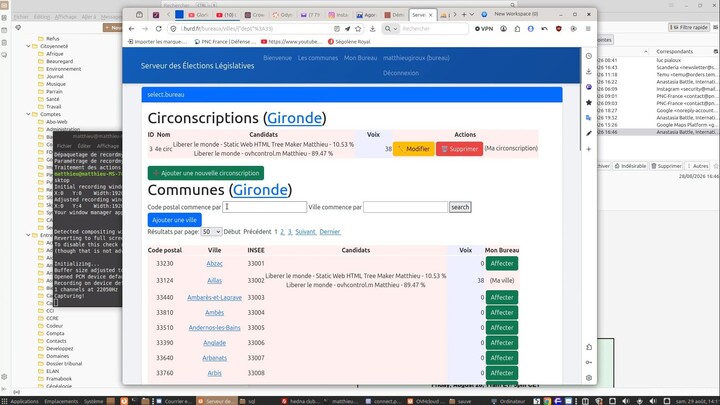
Task: Close the Serveur browser tab
Action: pos(430,15)
